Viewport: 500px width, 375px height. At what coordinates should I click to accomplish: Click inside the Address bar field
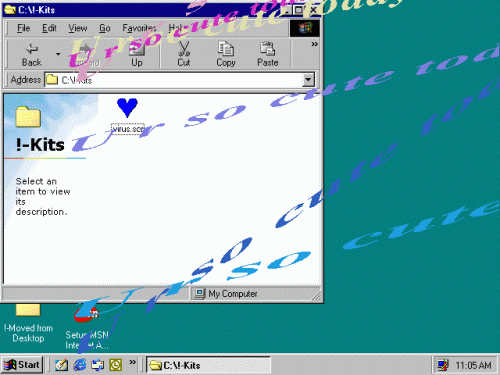click(x=173, y=80)
